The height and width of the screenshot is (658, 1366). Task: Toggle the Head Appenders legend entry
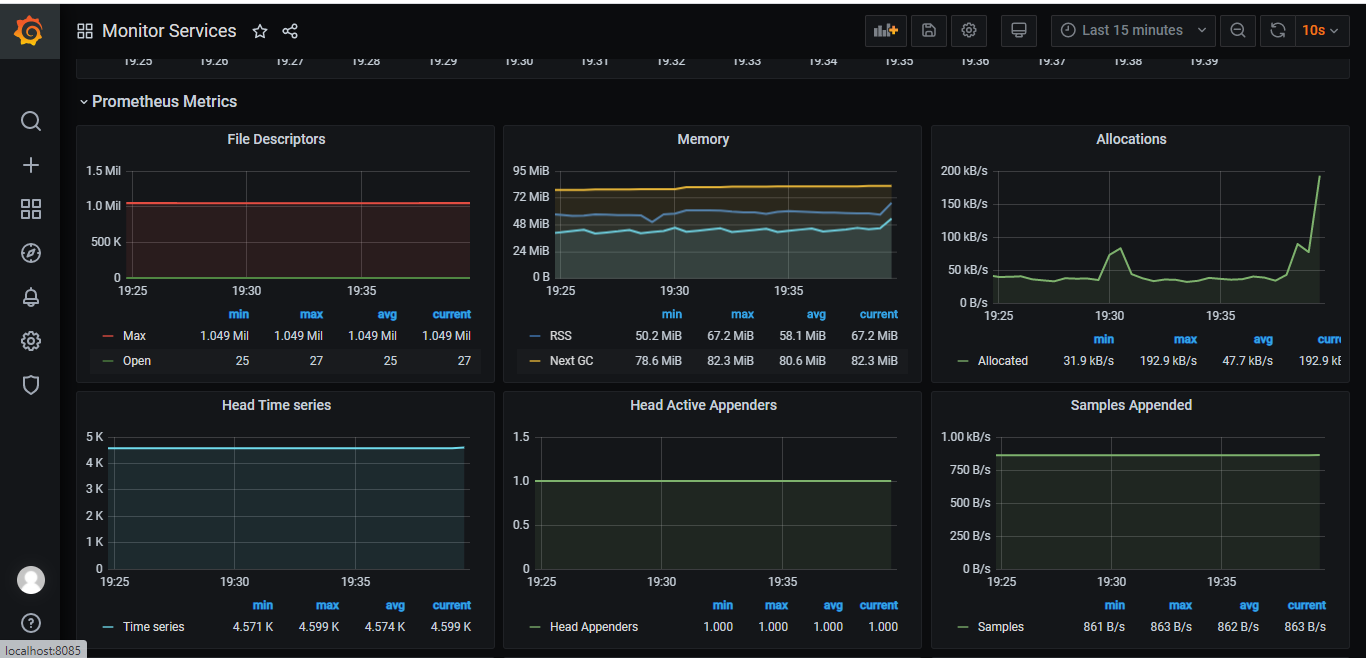[x=594, y=627]
